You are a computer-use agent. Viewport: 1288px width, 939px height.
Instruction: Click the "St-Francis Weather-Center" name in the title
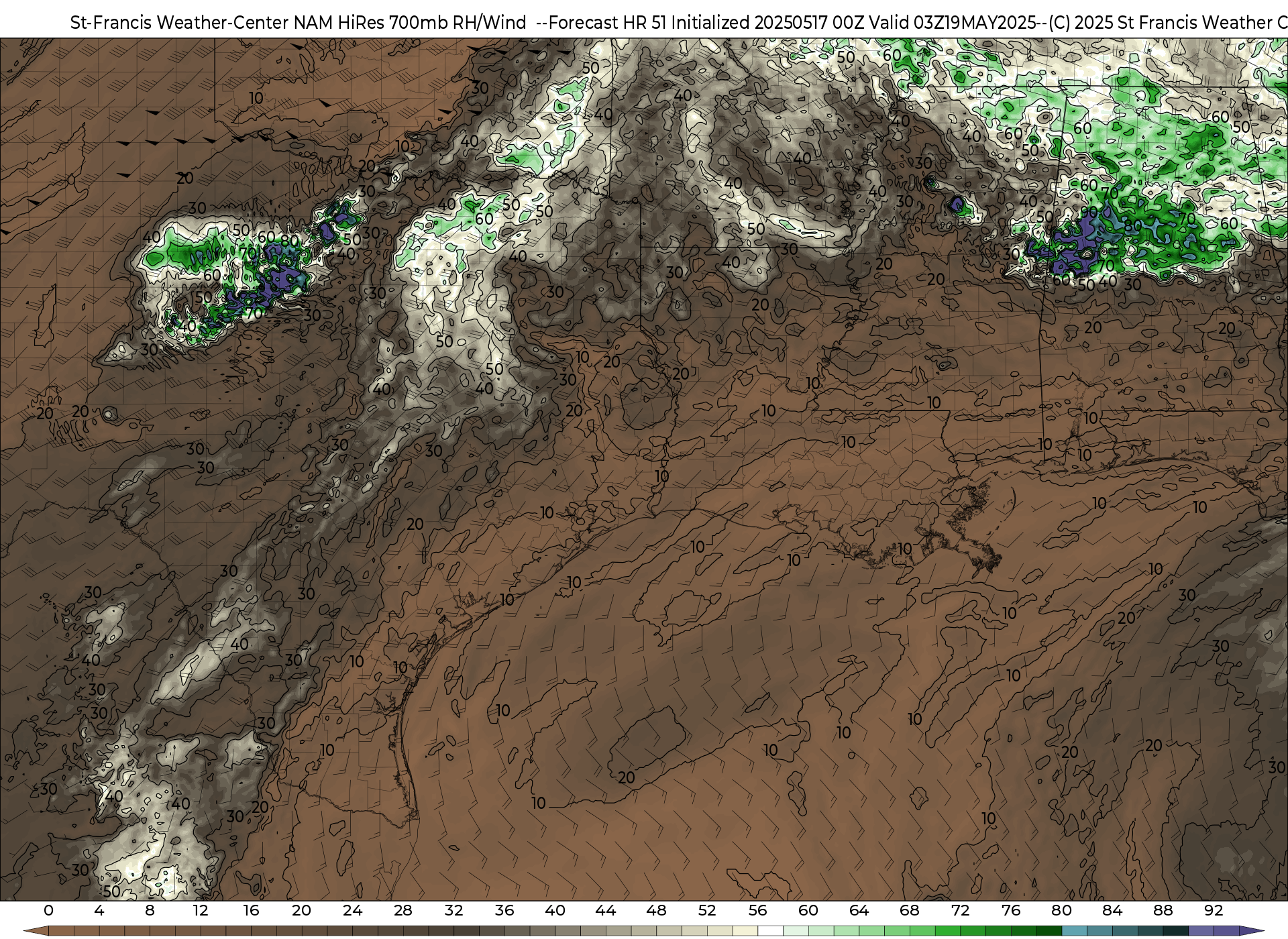[180, 22]
